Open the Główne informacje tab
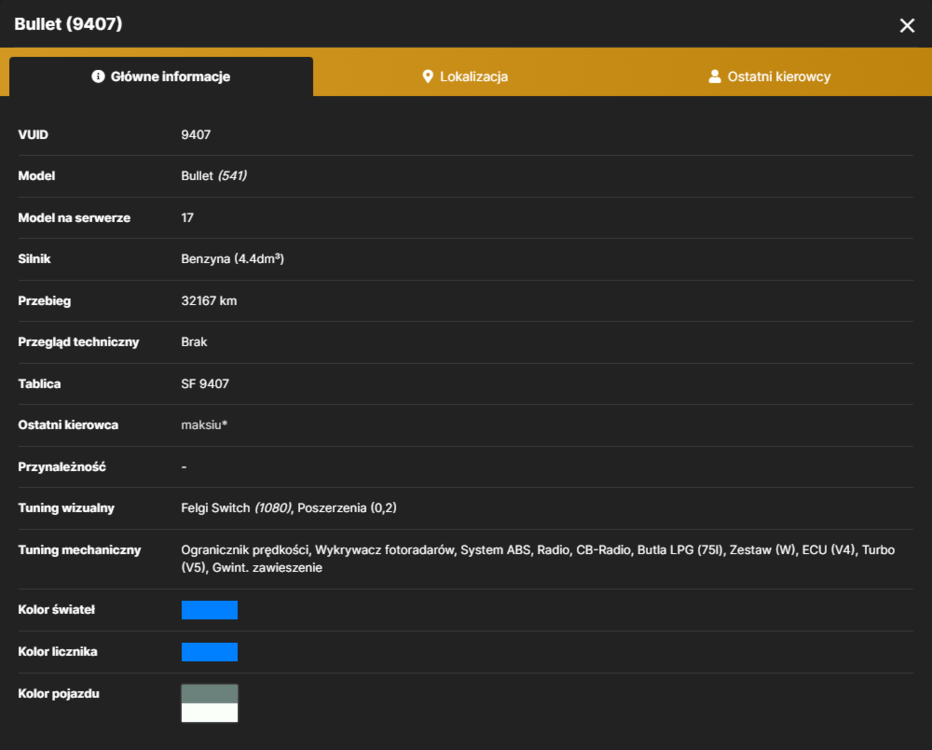The image size is (932, 750). [161, 76]
